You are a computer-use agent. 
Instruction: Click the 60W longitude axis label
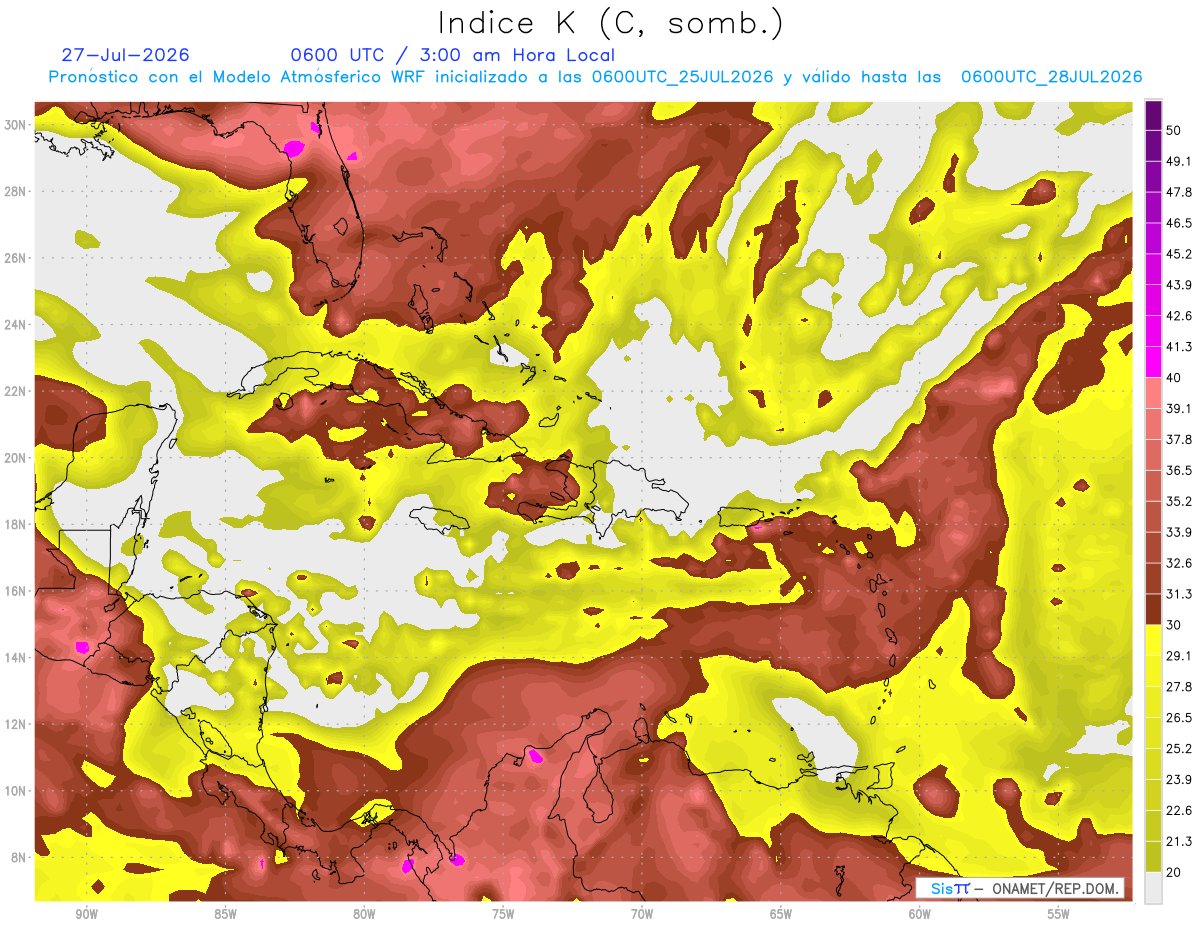pos(920,914)
